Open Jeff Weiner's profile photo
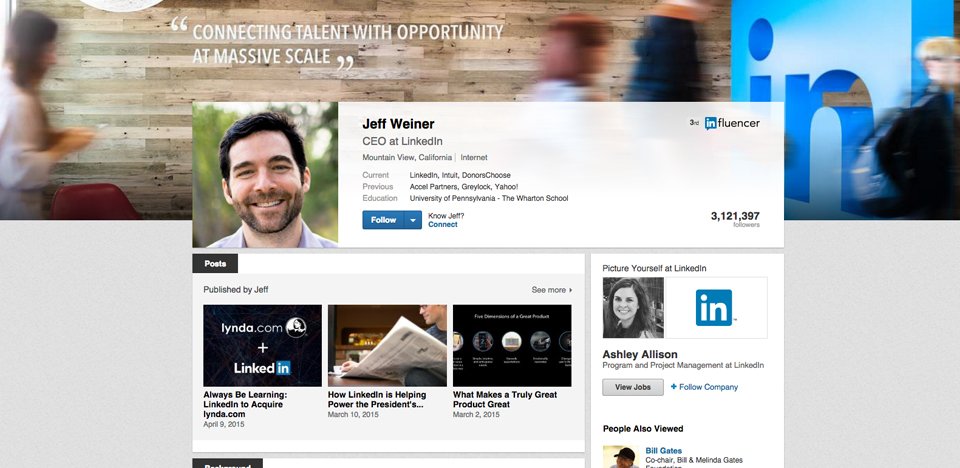Screen dimensions: 960x468 (x=265, y=175)
